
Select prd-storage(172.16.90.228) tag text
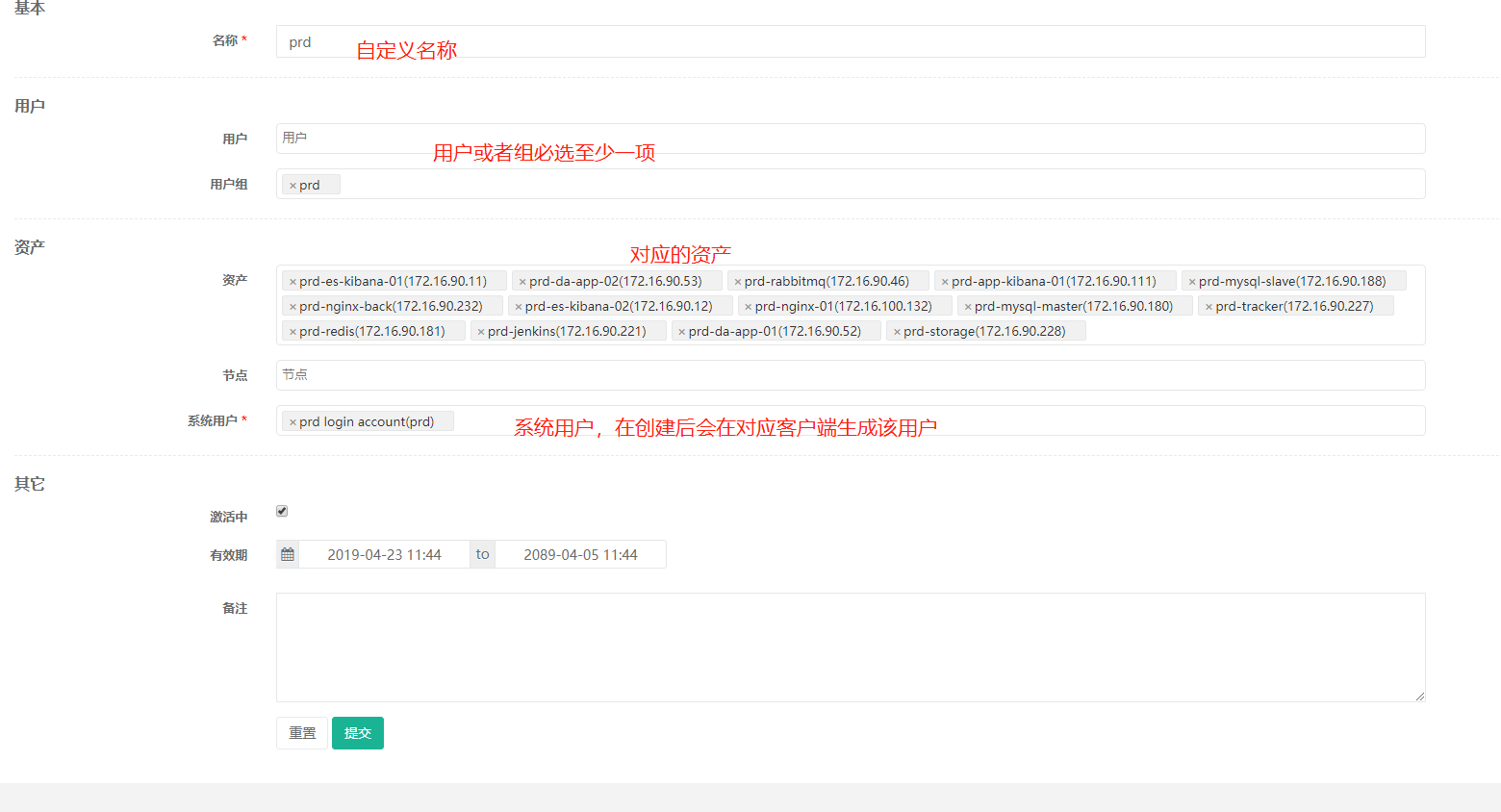point(984,331)
